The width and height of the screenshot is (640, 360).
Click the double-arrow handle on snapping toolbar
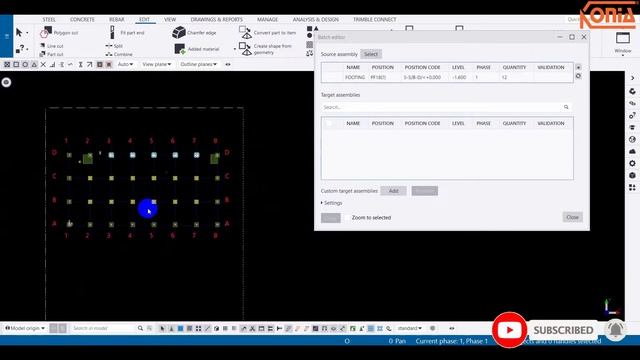228,64
